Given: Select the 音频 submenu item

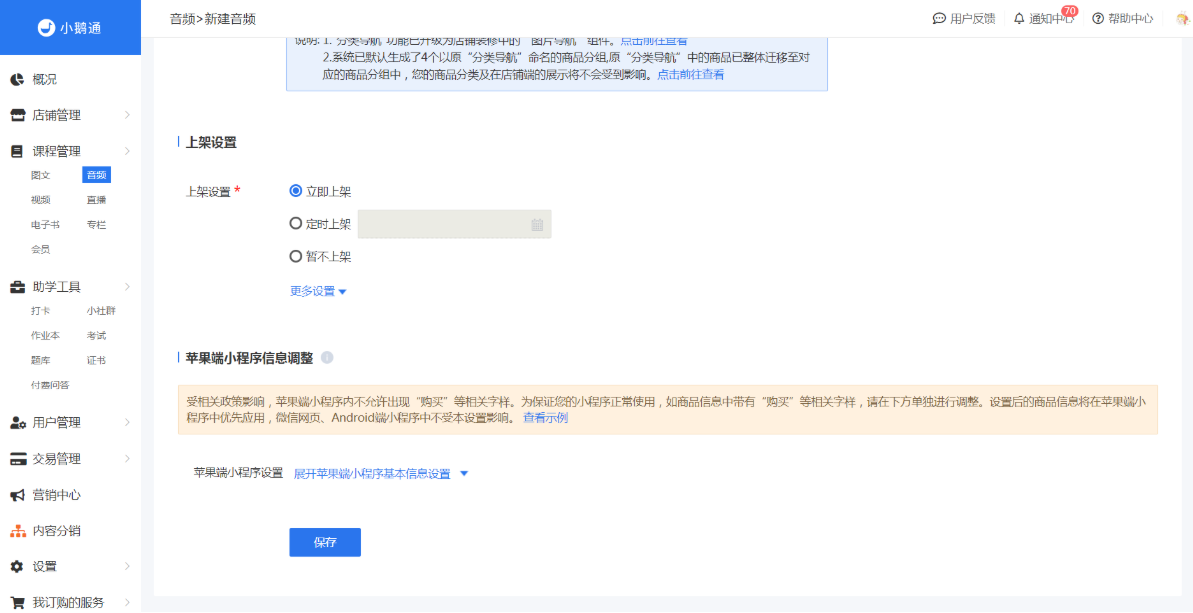Looking at the screenshot, I should [x=97, y=176].
